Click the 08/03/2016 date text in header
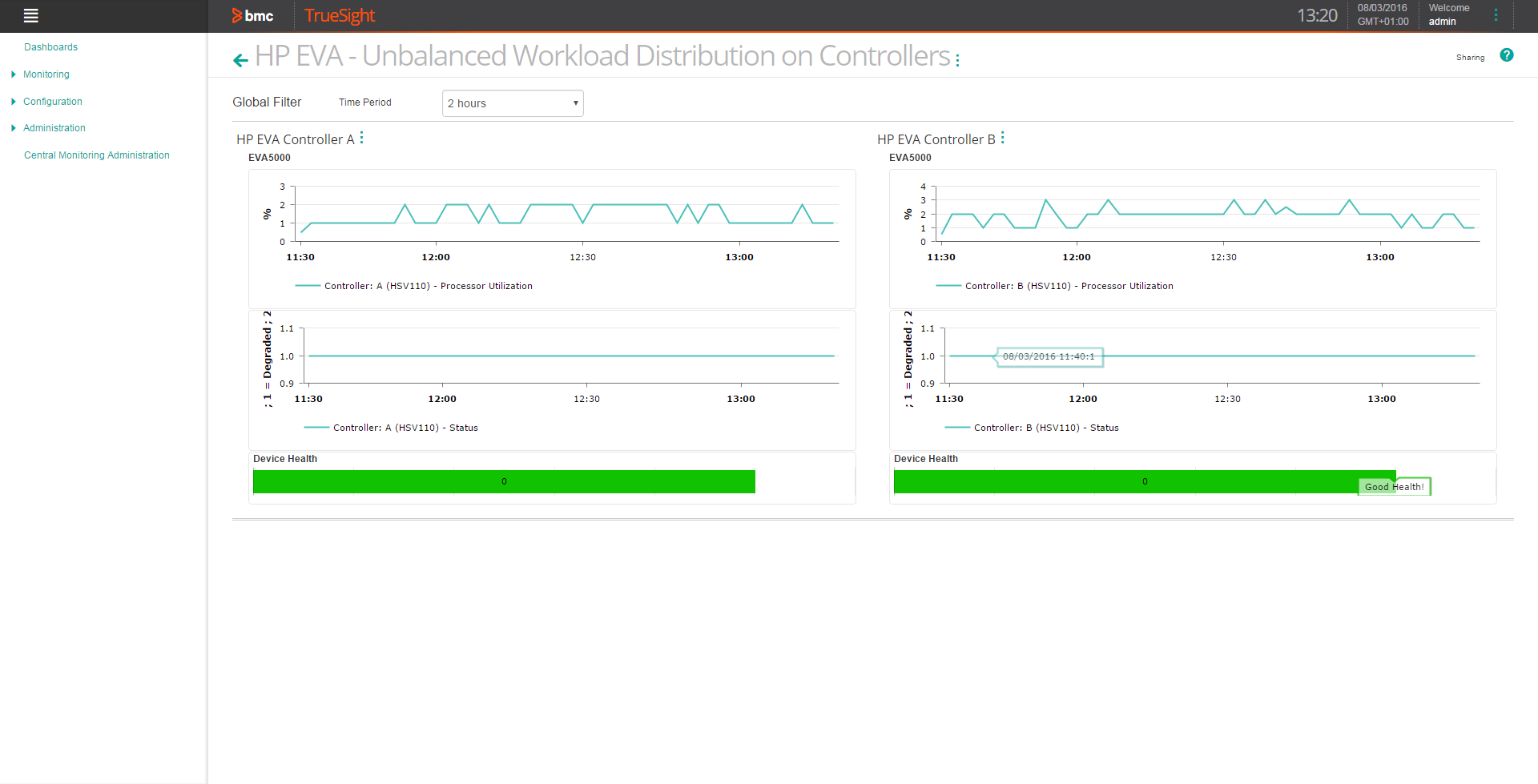 (1382, 8)
